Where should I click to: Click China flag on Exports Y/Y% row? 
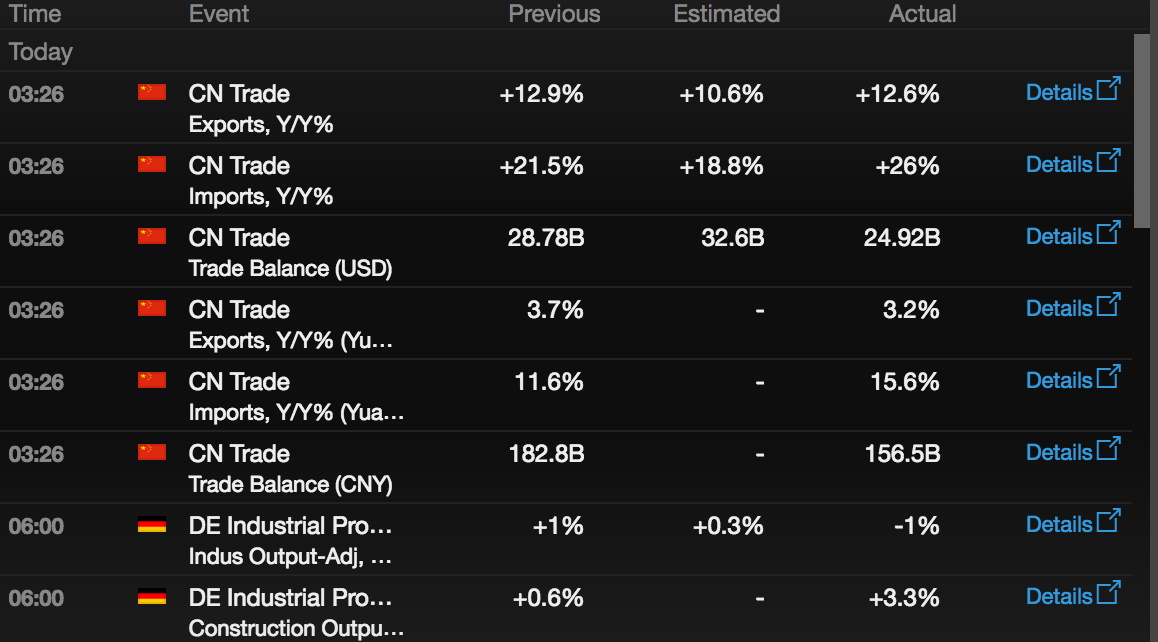click(x=152, y=92)
